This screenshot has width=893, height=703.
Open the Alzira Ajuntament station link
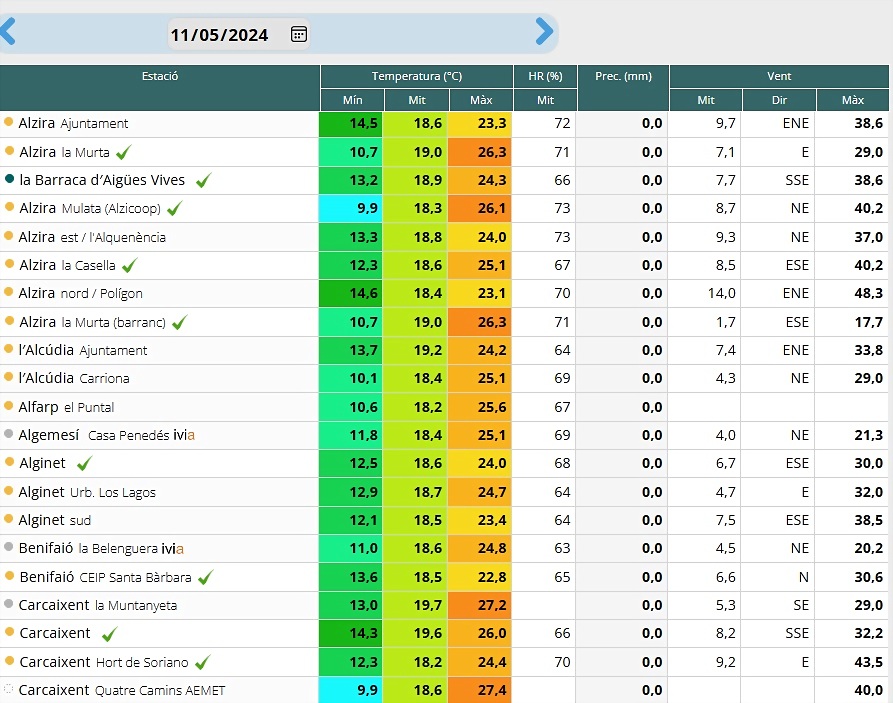coord(73,123)
